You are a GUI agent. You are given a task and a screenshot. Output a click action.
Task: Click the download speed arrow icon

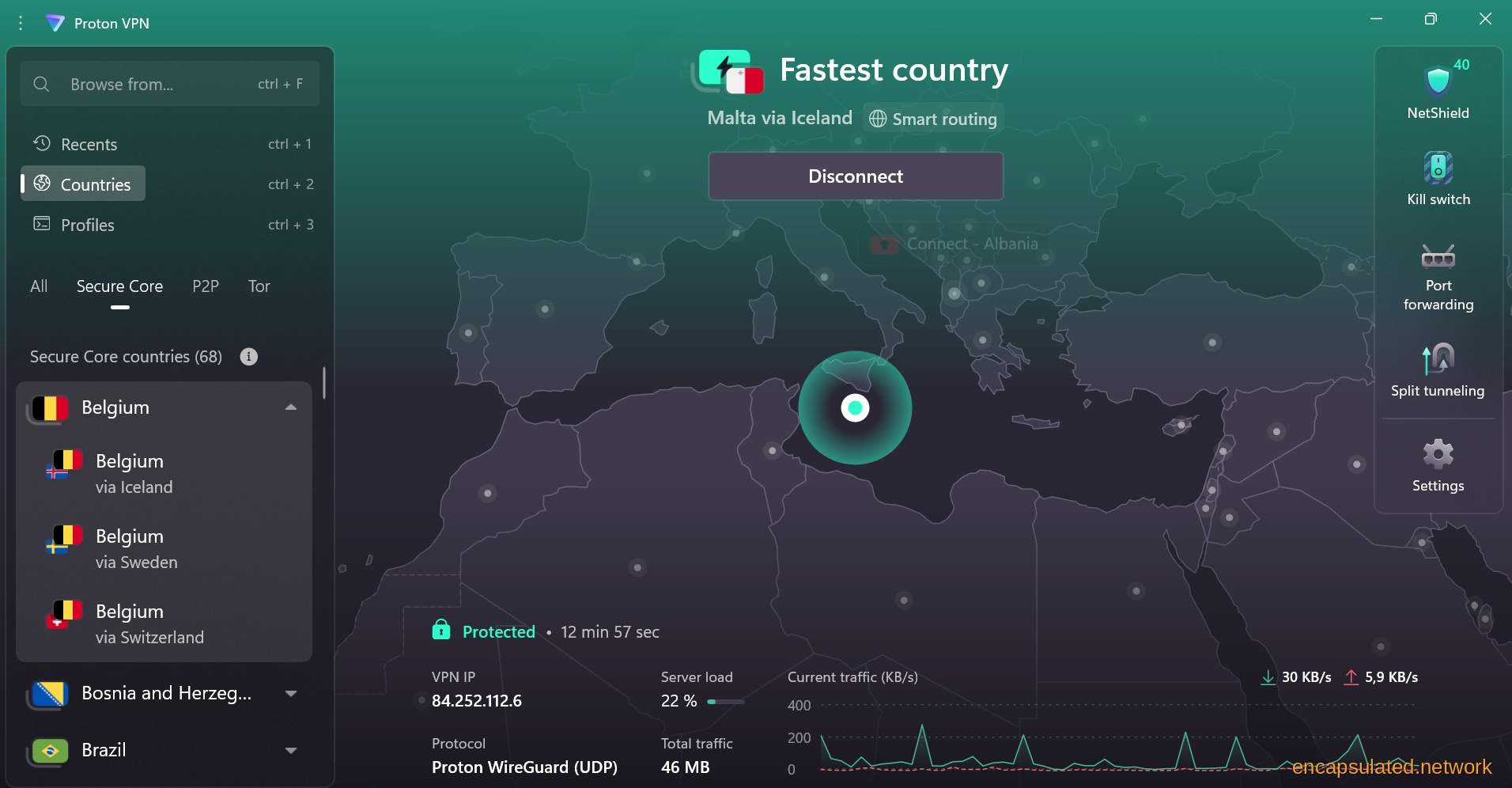(x=1268, y=677)
